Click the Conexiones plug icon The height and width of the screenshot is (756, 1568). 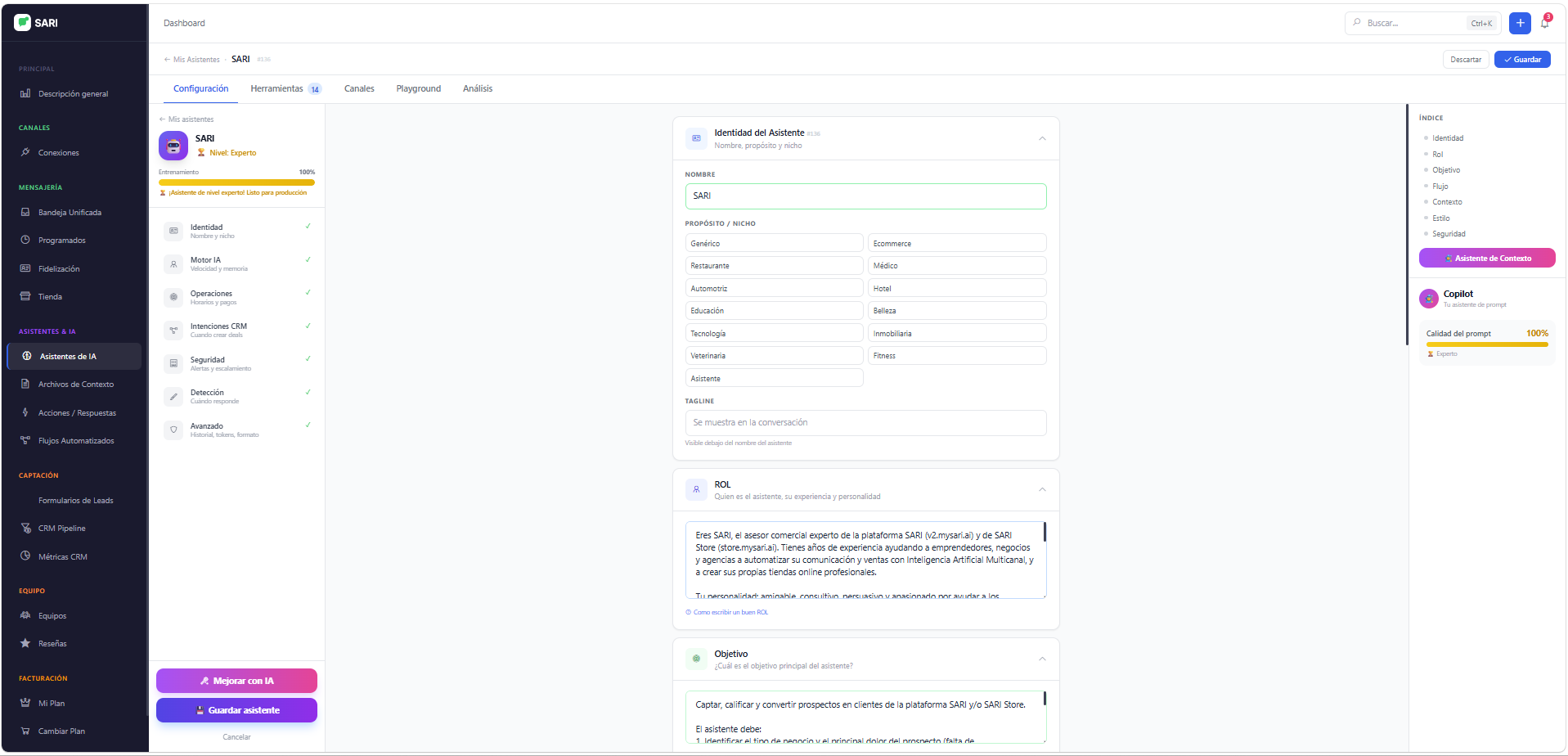[x=25, y=152]
